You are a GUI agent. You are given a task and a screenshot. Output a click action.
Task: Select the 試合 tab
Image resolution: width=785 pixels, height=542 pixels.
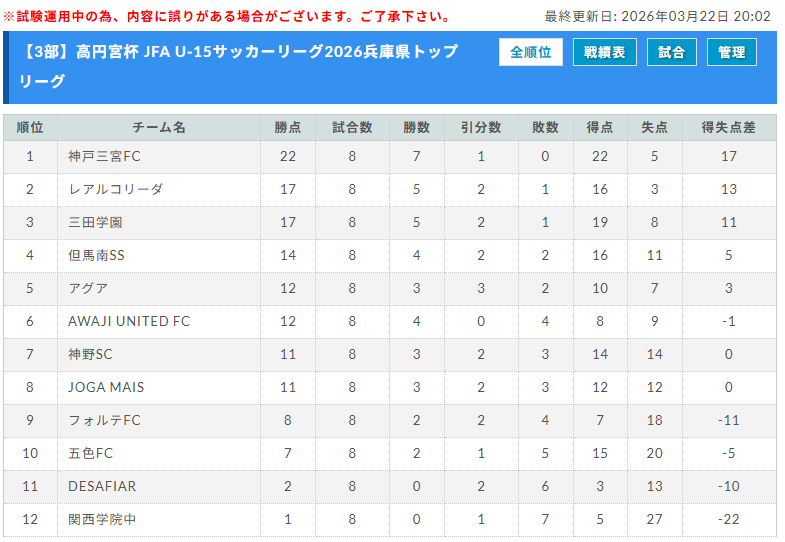(672, 53)
